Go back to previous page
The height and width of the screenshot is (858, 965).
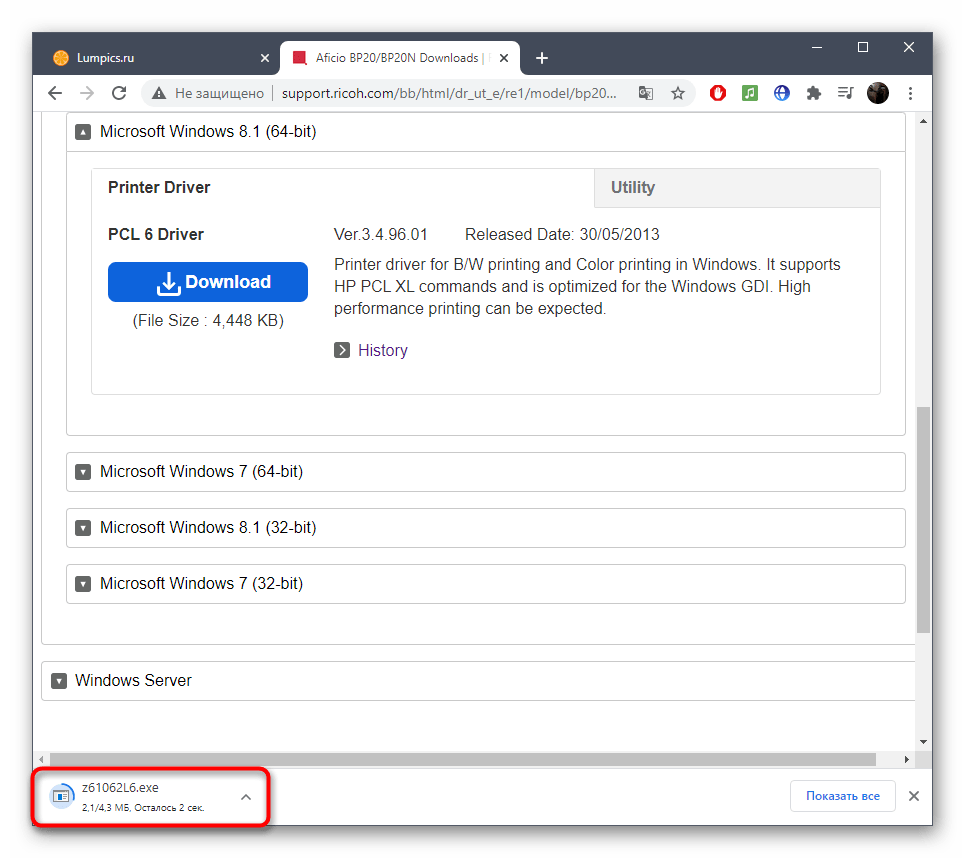[x=55, y=93]
